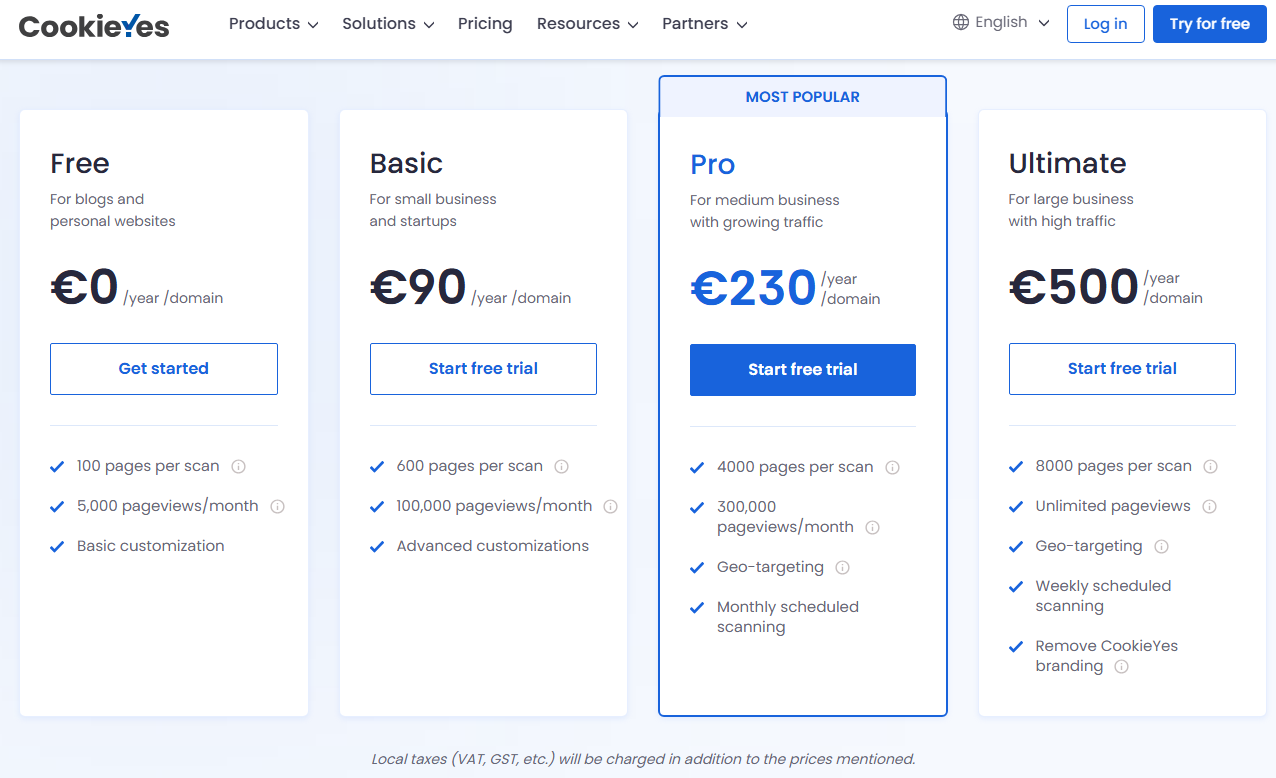1276x778 pixels.
Task: Click info icon next to Unlimited pageviews
Action: coord(1210,506)
